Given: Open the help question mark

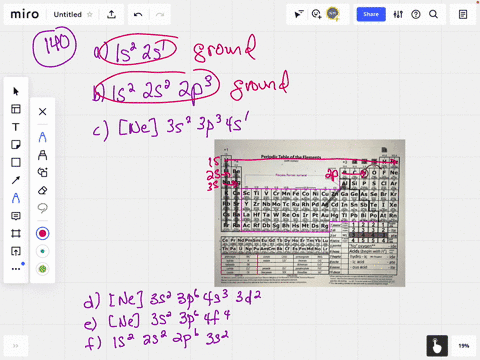Looking at the screenshot, I should [x=416, y=14].
